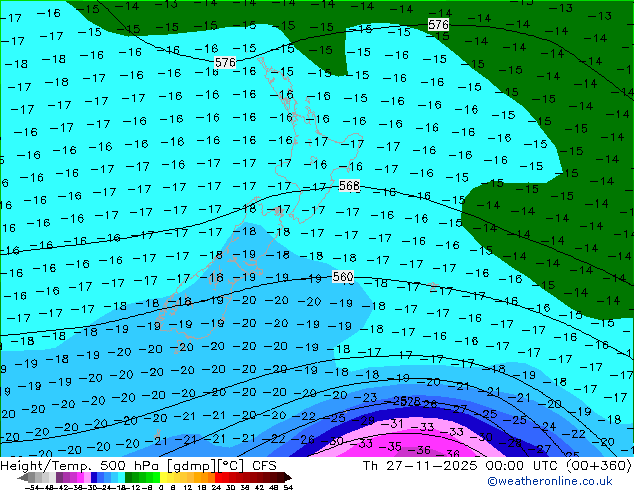Click the dark maroon right arrow tip of the scale

[x=288, y=477]
